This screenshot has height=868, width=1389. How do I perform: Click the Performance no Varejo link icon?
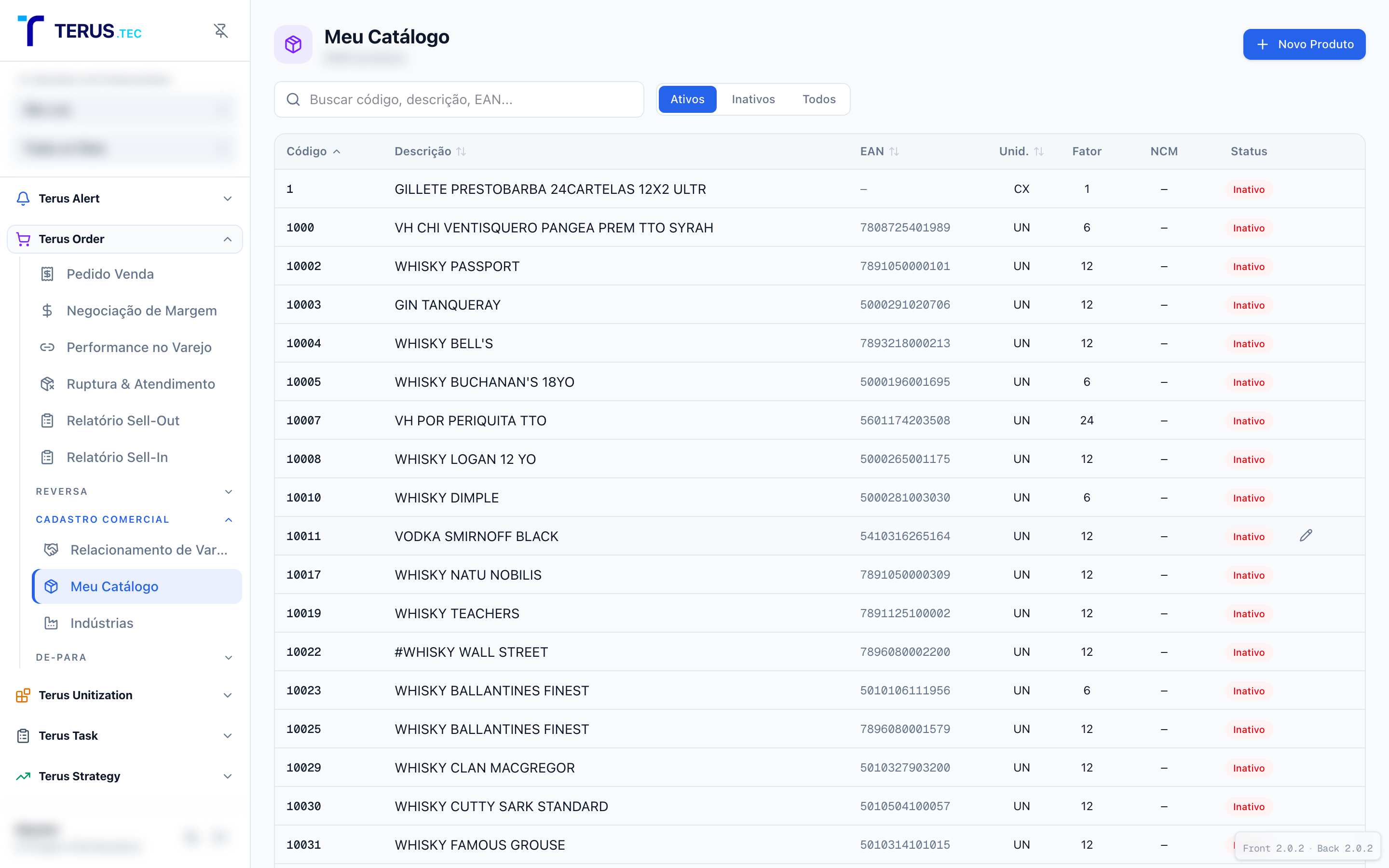[47, 347]
